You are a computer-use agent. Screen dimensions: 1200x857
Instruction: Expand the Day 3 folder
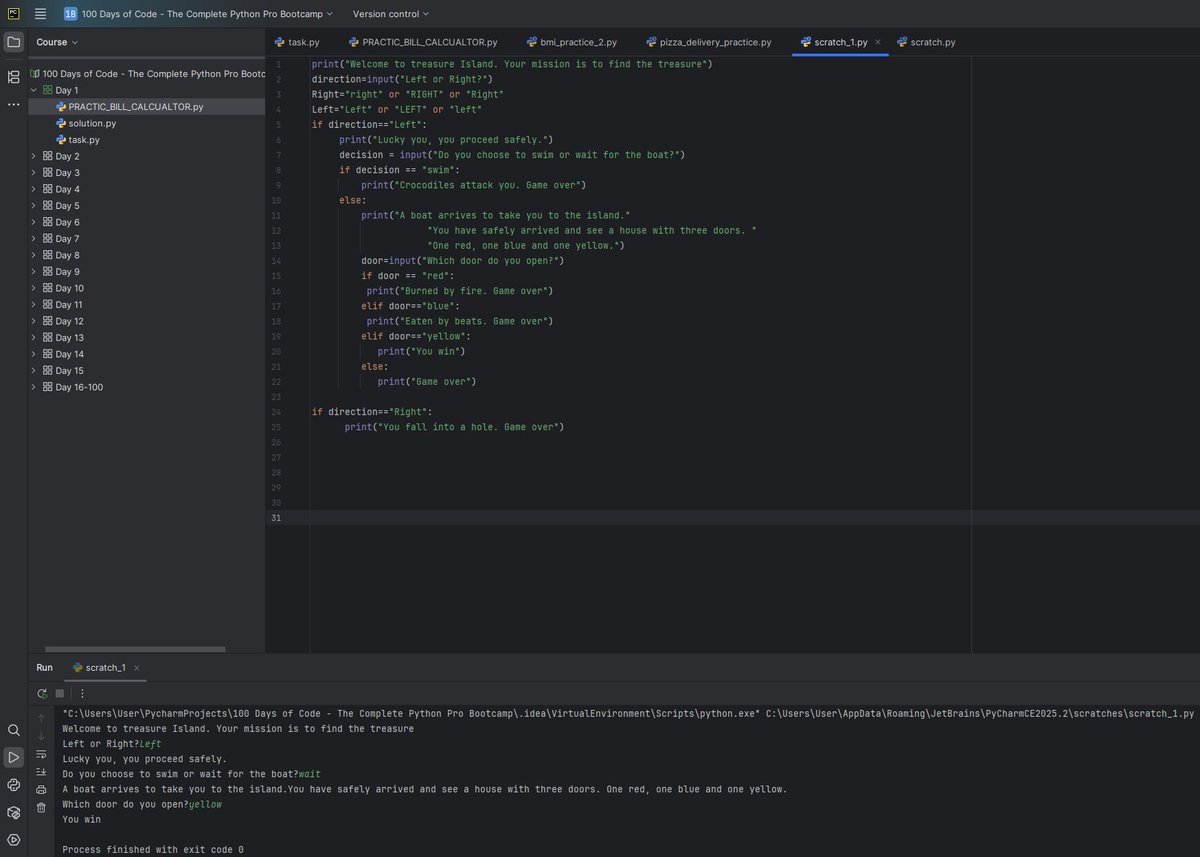click(x=33, y=173)
